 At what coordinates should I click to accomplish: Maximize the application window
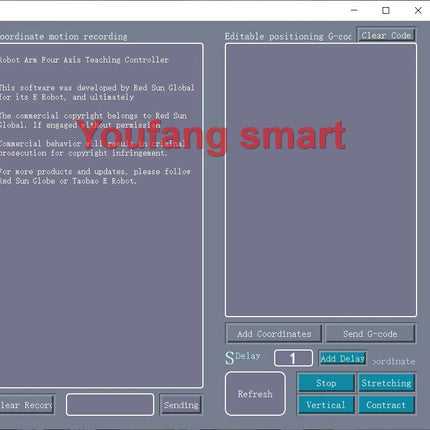(x=386, y=10)
